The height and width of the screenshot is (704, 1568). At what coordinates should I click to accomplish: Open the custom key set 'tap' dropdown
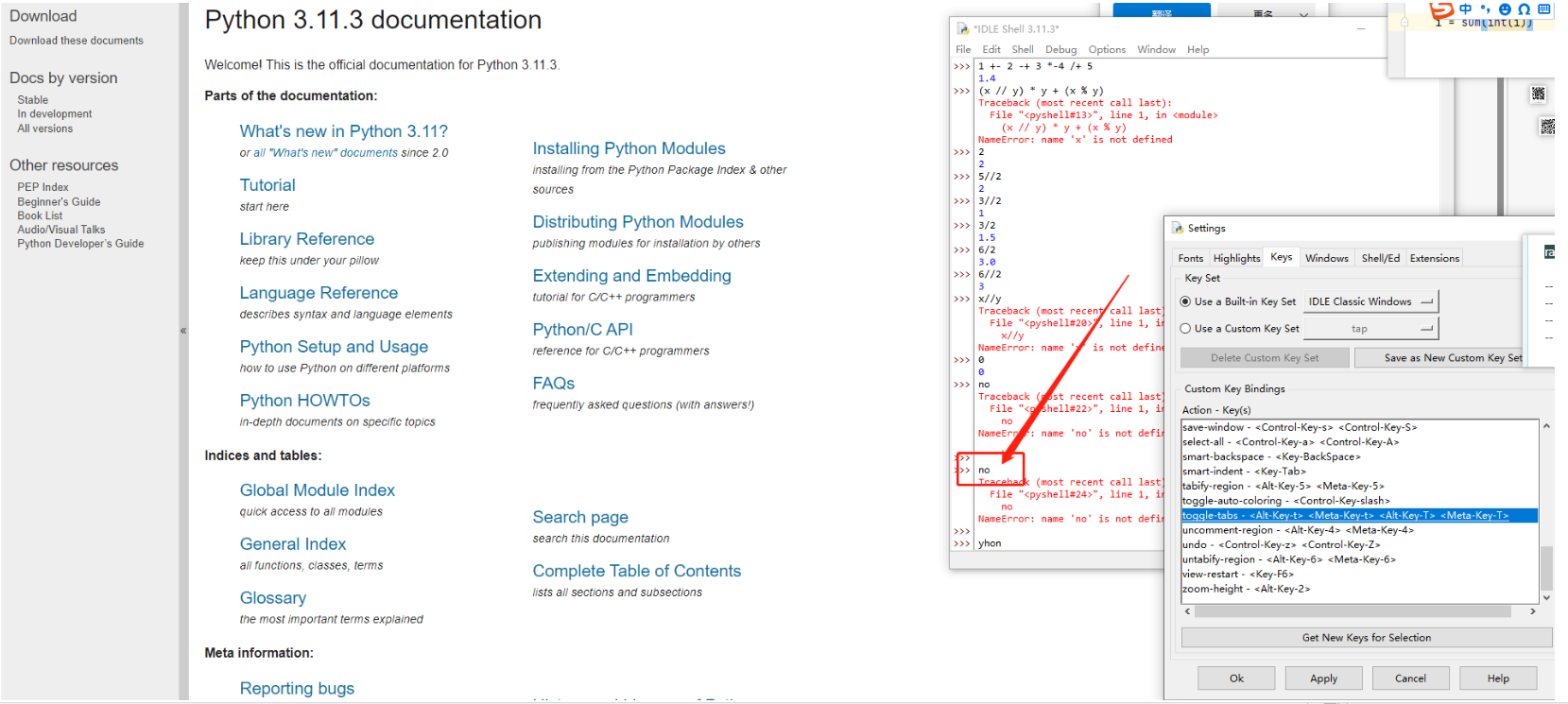[x=1371, y=329]
